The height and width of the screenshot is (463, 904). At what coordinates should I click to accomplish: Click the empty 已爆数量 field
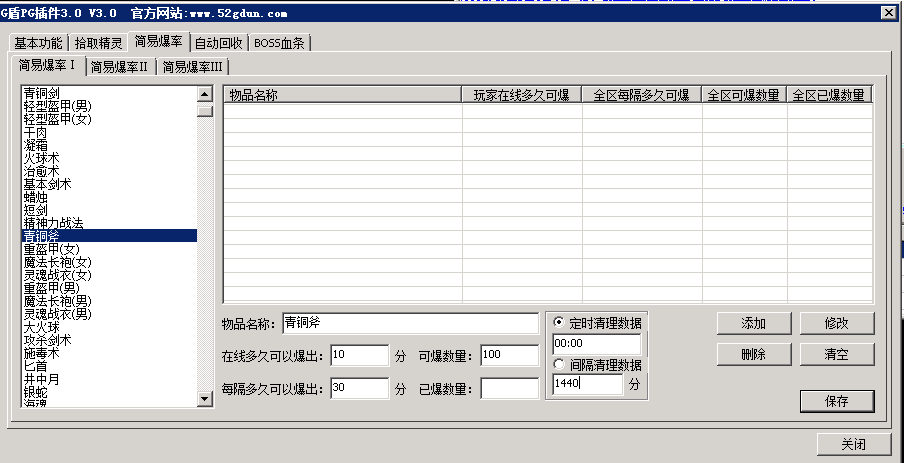coord(510,388)
